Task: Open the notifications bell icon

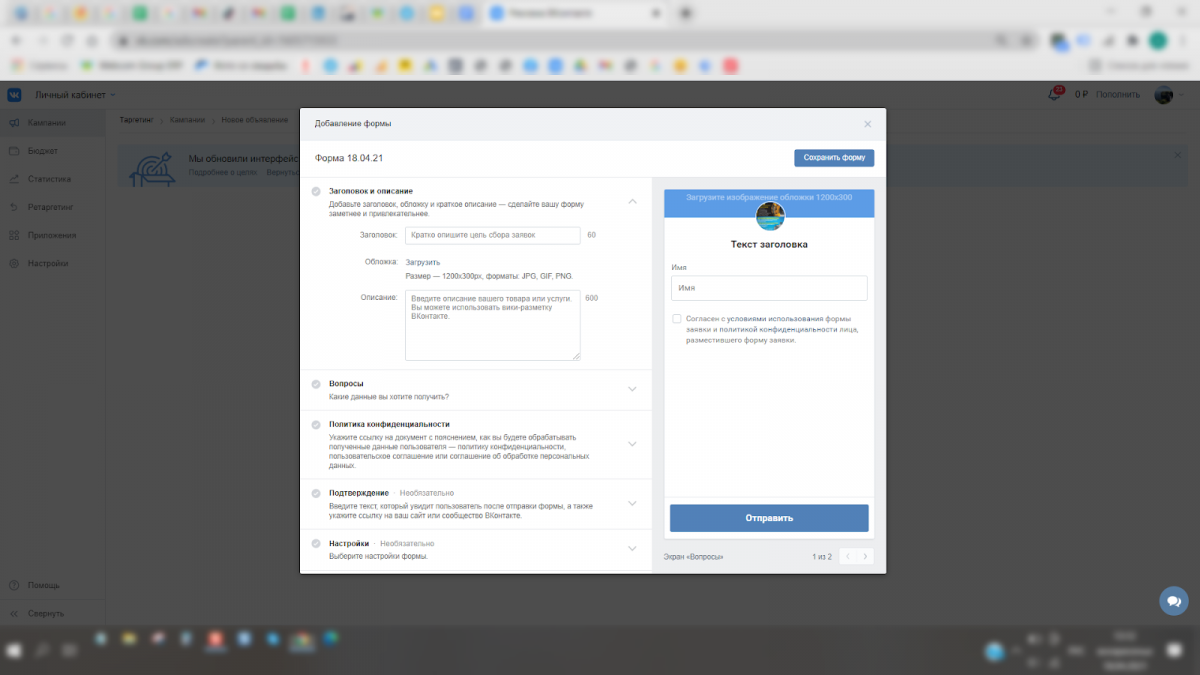Action: (1054, 95)
